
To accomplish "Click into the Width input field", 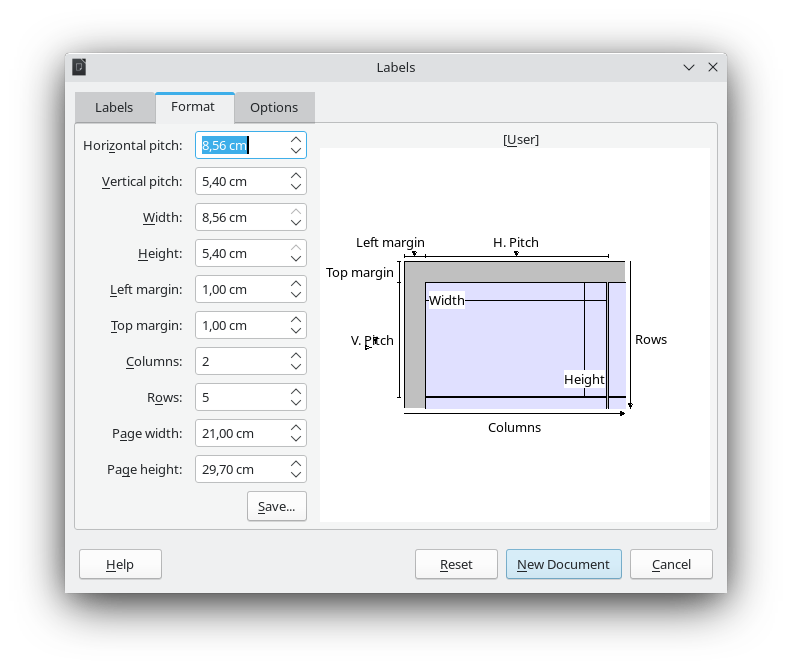I will [240, 218].
